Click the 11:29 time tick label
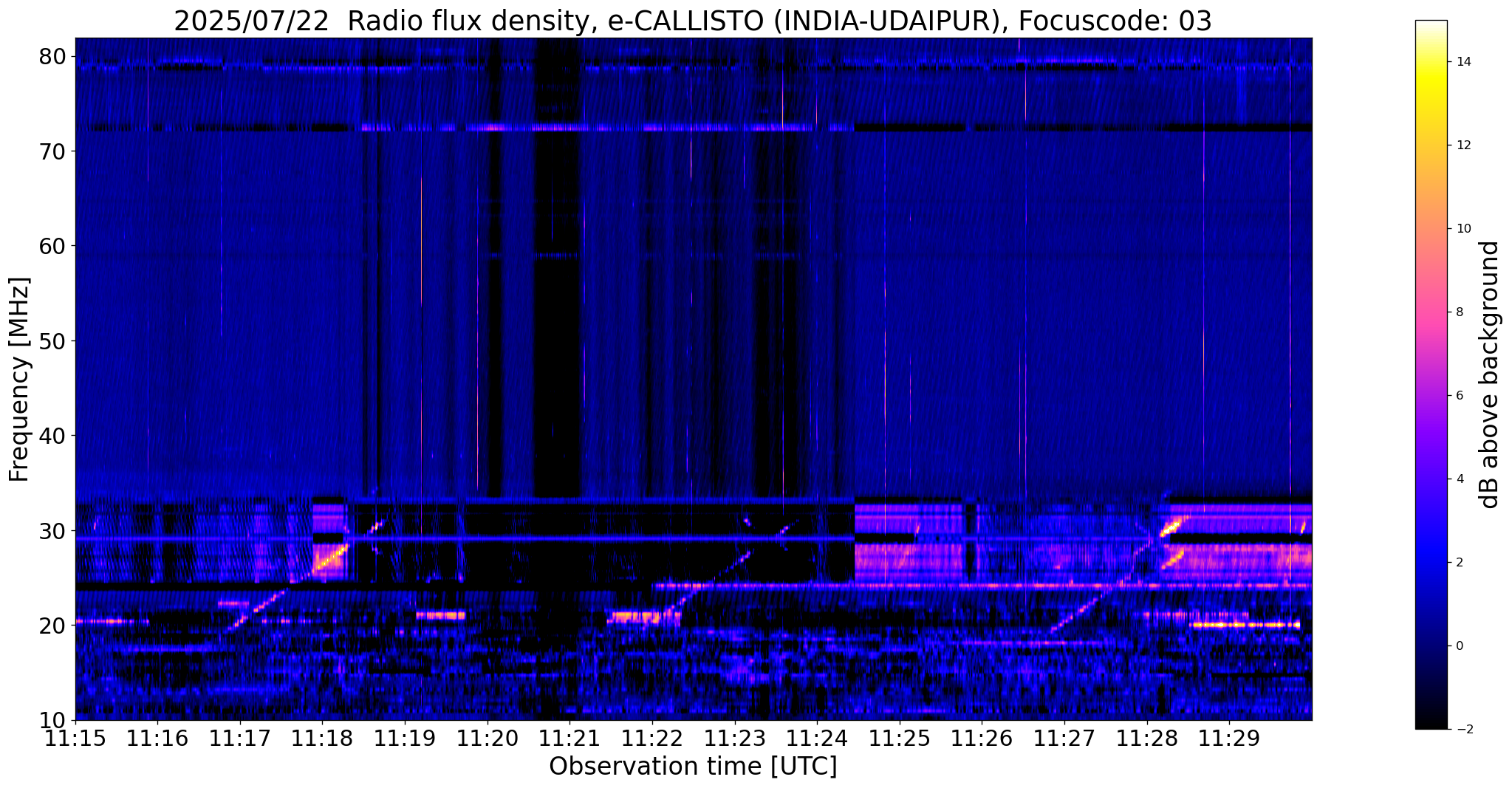This screenshot has height=788, width=1512. pyautogui.click(x=1229, y=739)
